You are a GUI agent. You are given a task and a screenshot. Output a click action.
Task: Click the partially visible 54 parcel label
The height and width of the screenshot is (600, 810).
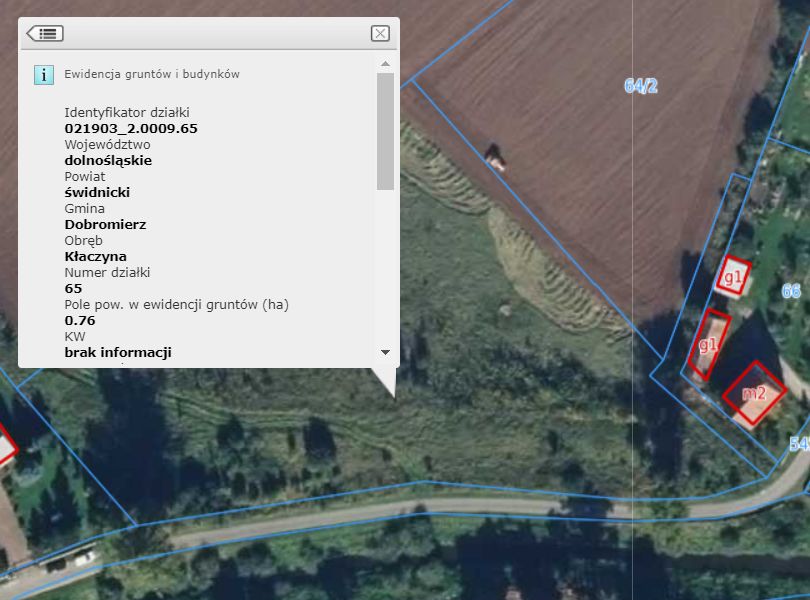[x=799, y=443]
